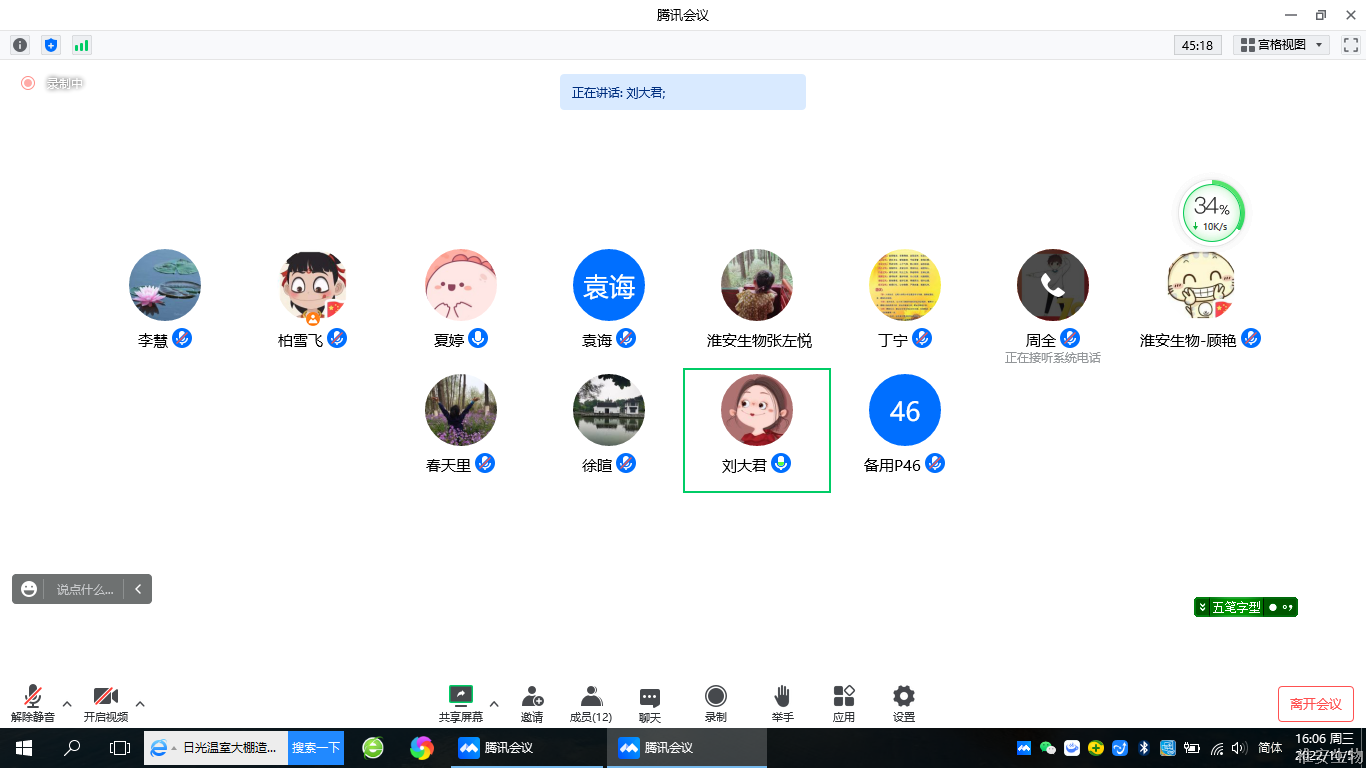Open the Members (成员(12)) list

[591, 703]
